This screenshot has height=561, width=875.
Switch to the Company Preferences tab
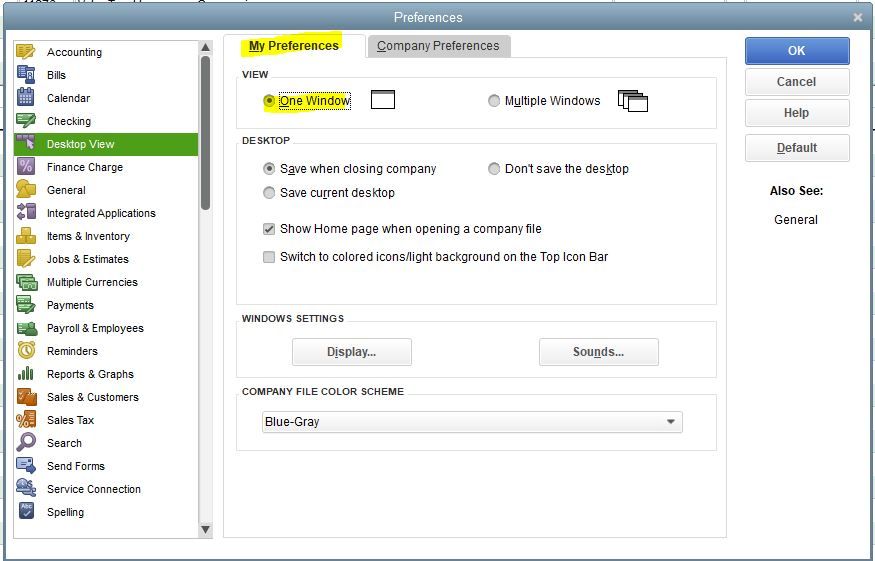pos(438,46)
